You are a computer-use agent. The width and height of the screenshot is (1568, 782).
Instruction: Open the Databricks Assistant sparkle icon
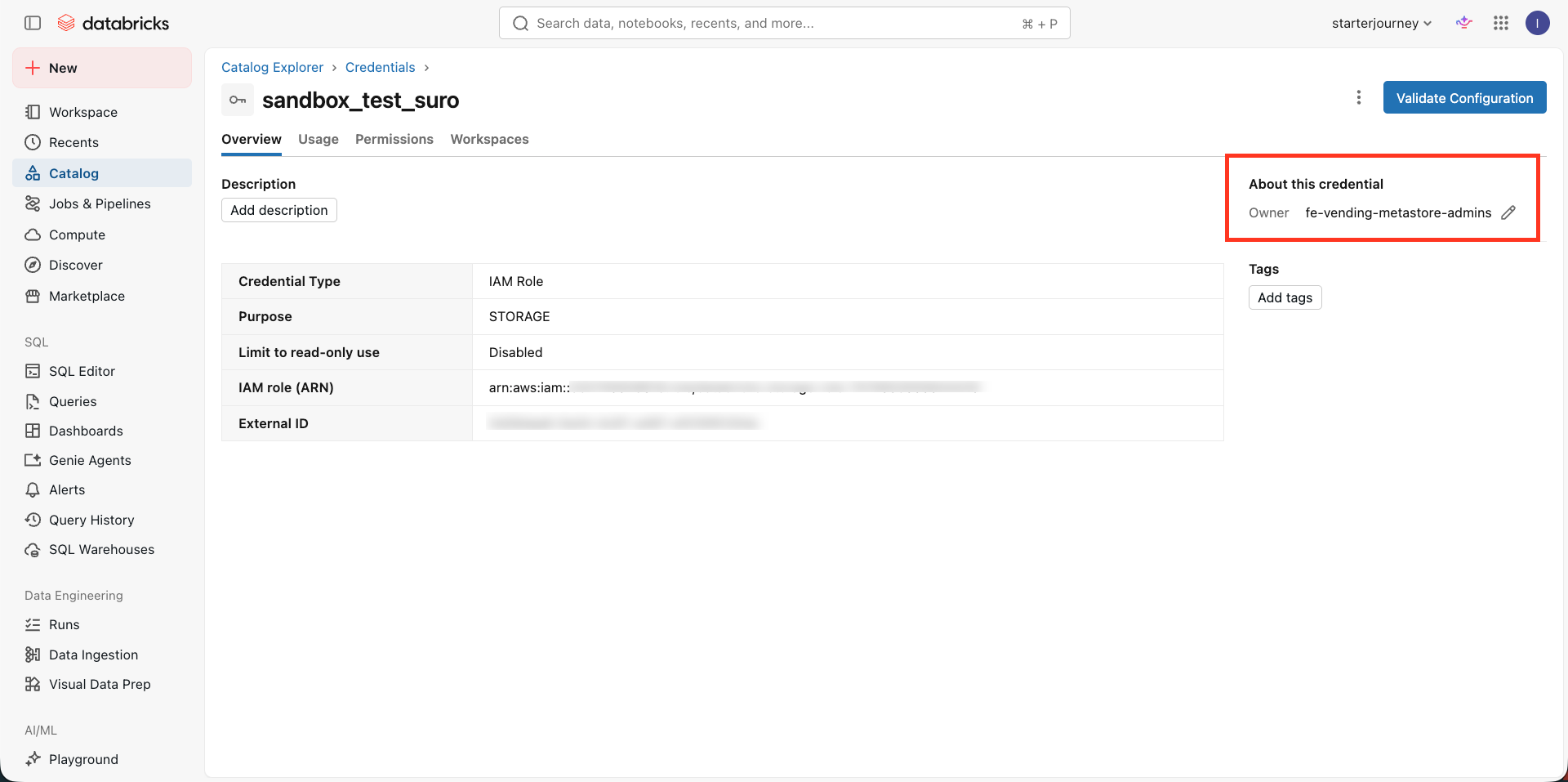pyautogui.click(x=1464, y=23)
